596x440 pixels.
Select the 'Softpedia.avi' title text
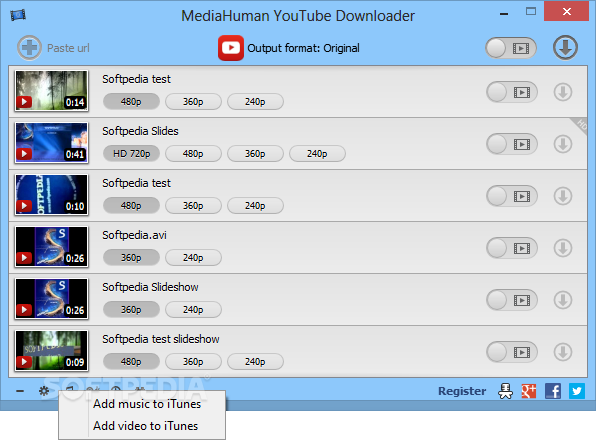(x=134, y=235)
